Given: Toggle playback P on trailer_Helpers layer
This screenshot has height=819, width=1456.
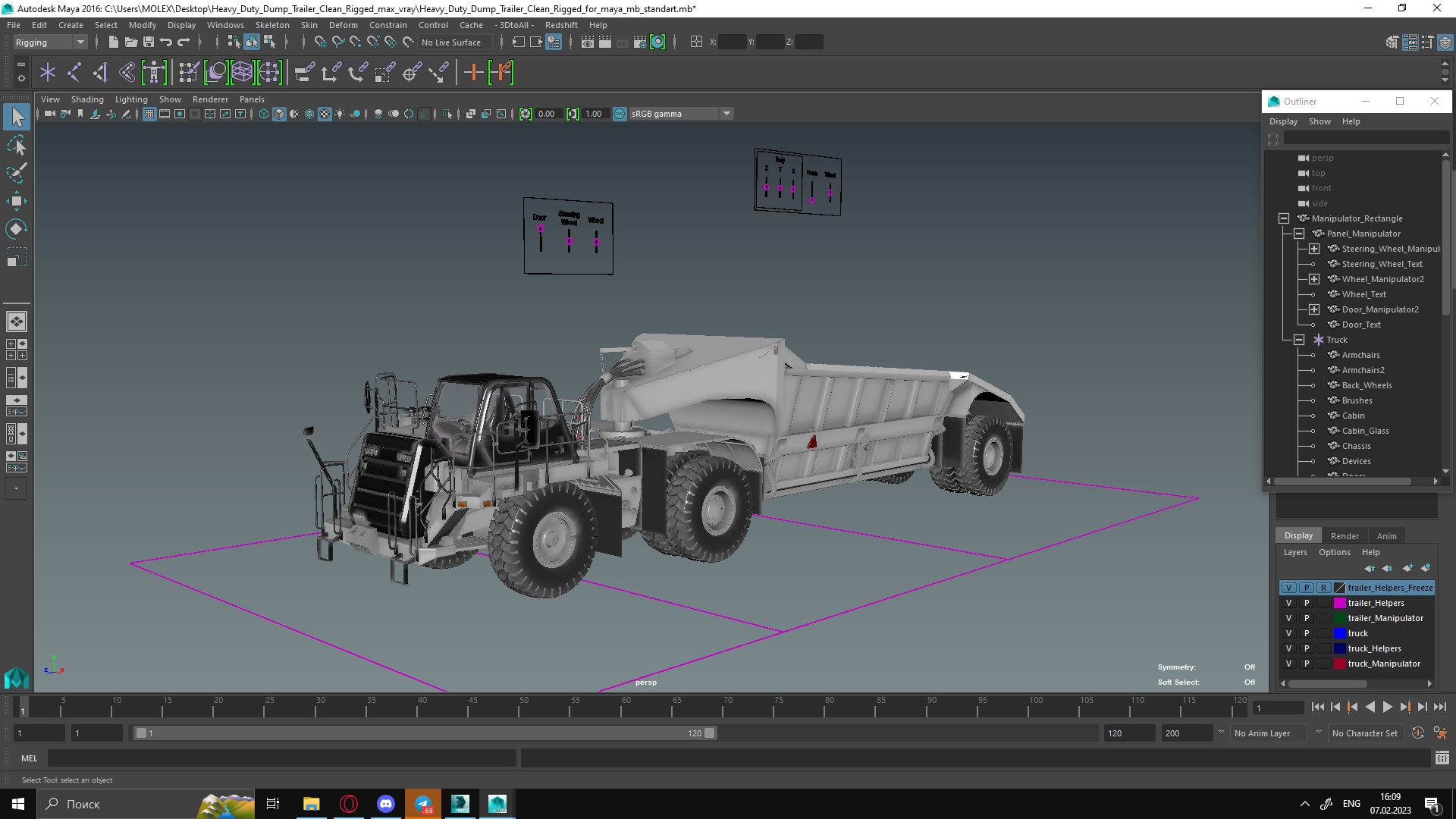Looking at the screenshot, I should (x=1306, y=603).
